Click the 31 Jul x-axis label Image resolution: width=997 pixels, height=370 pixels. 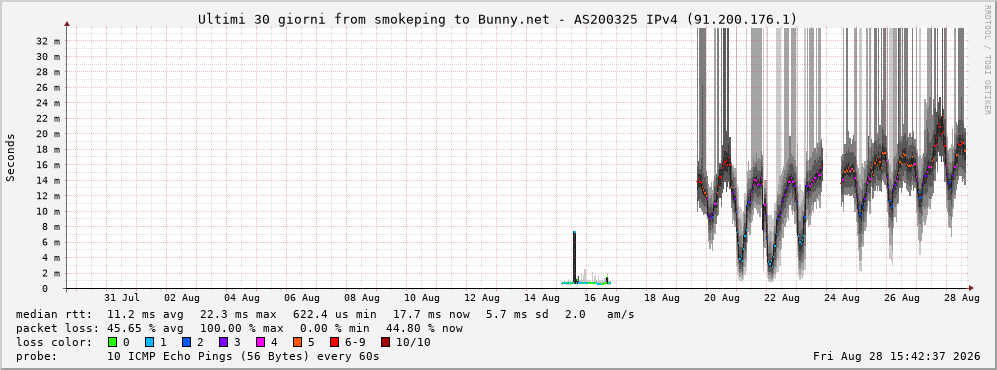(121, 298)
